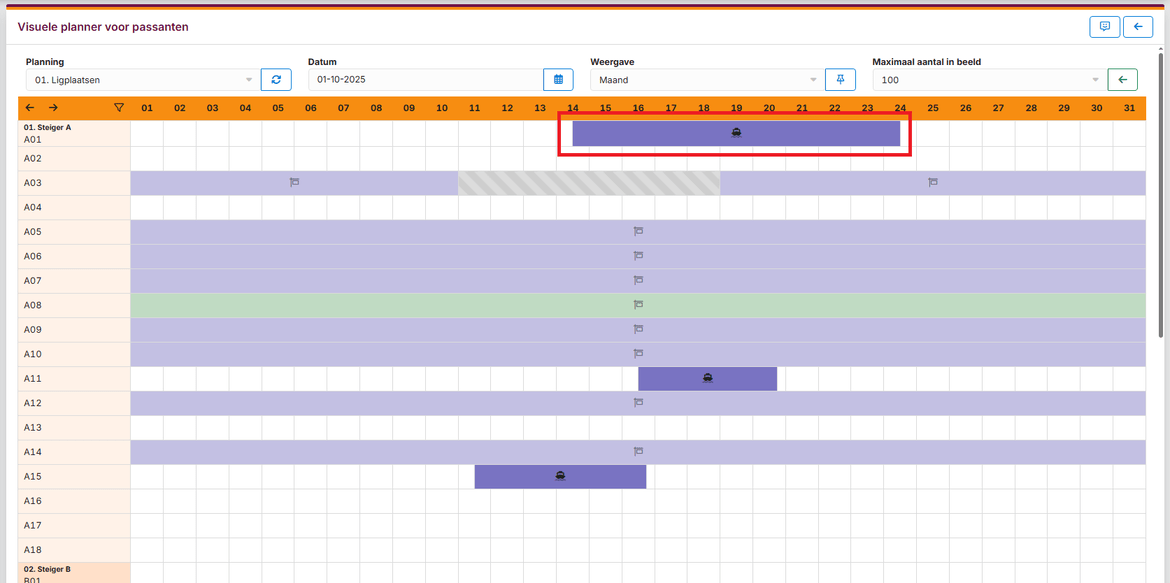This screenshot has height=583, width=1170.
Task: Click the Datum input field
Action: click(425, 80)
